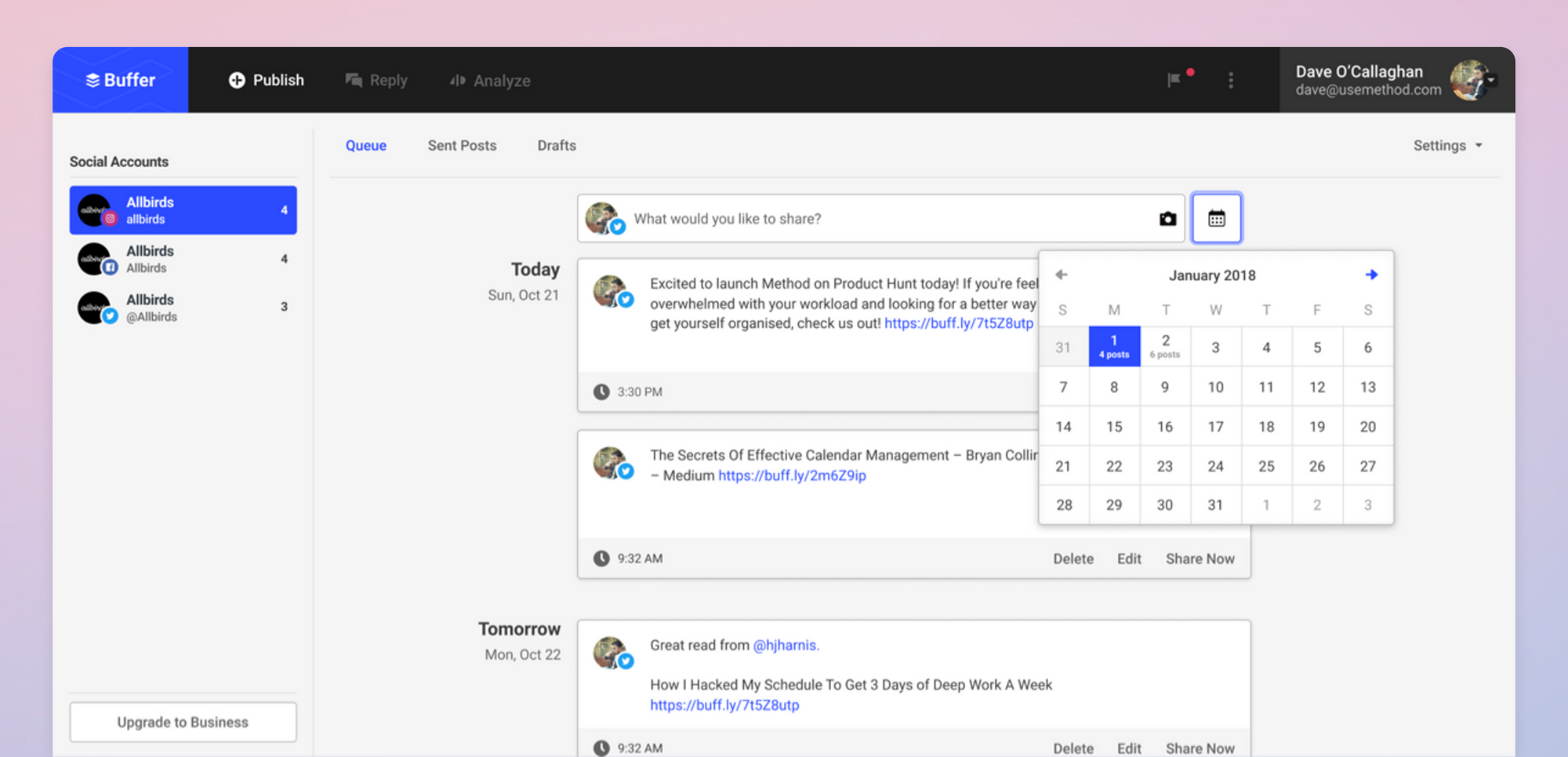Select the Allbirds Instagram account
Image resolution: width=1568 pixels, height=757 pixels.
pos(183,210)
